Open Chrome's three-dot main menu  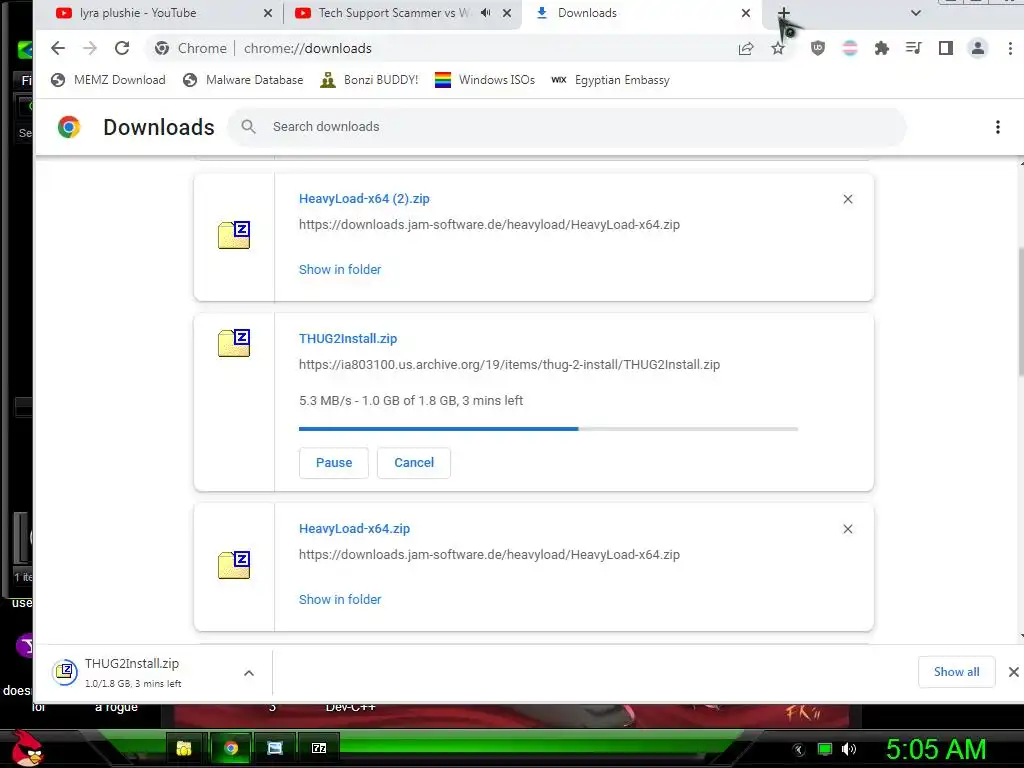(x=1010, y=48)
